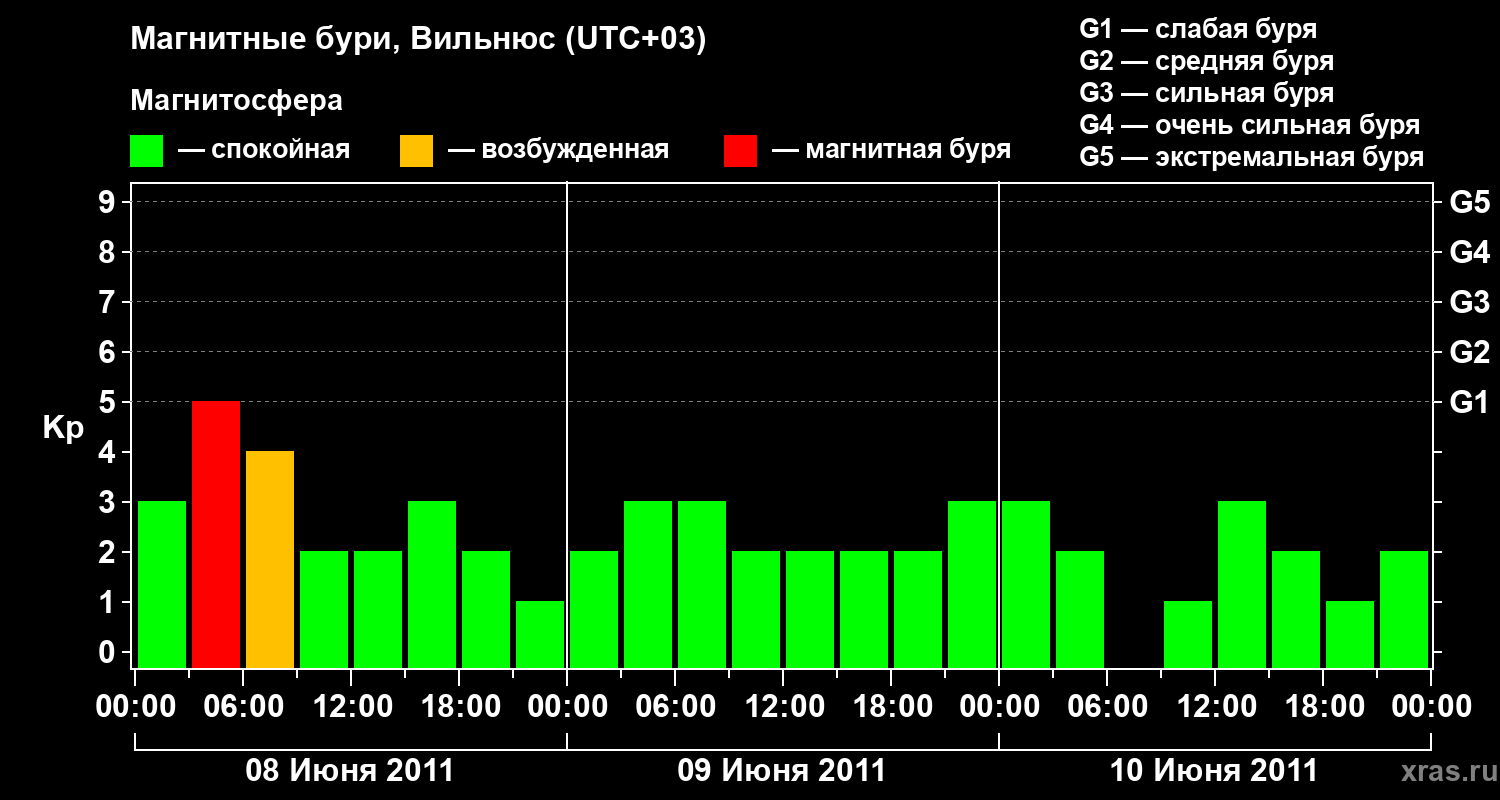This screenshot has height=800, width=1500.
Task: Select the red Kp 5 storm bar
Action: point(216,534)
